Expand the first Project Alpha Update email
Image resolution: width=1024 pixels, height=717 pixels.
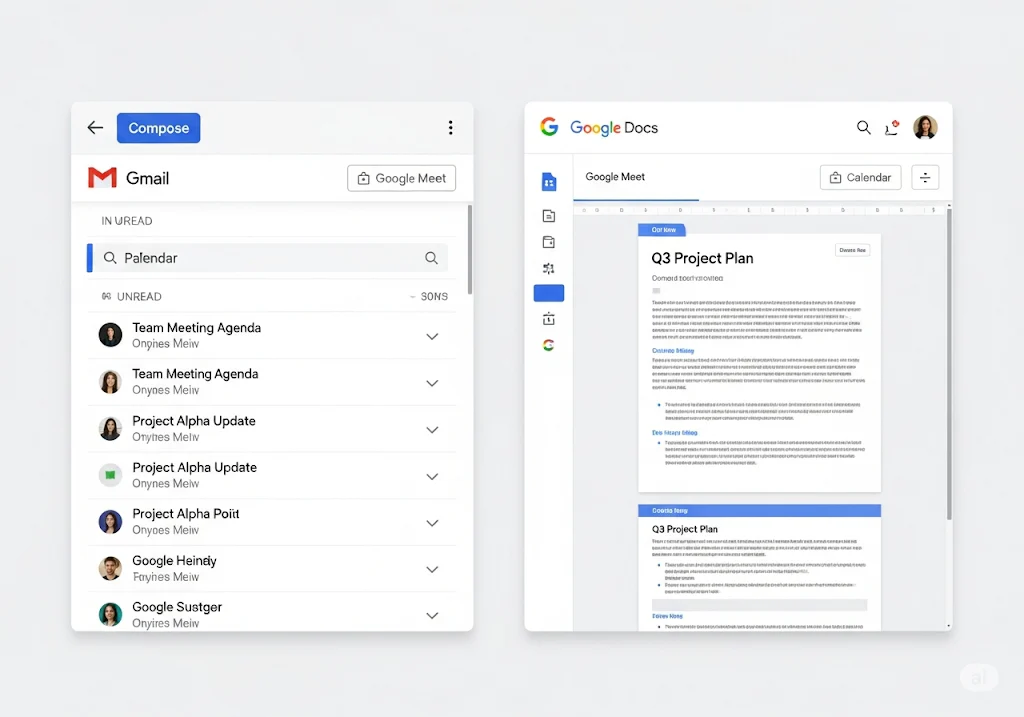(x=432, y=430)
